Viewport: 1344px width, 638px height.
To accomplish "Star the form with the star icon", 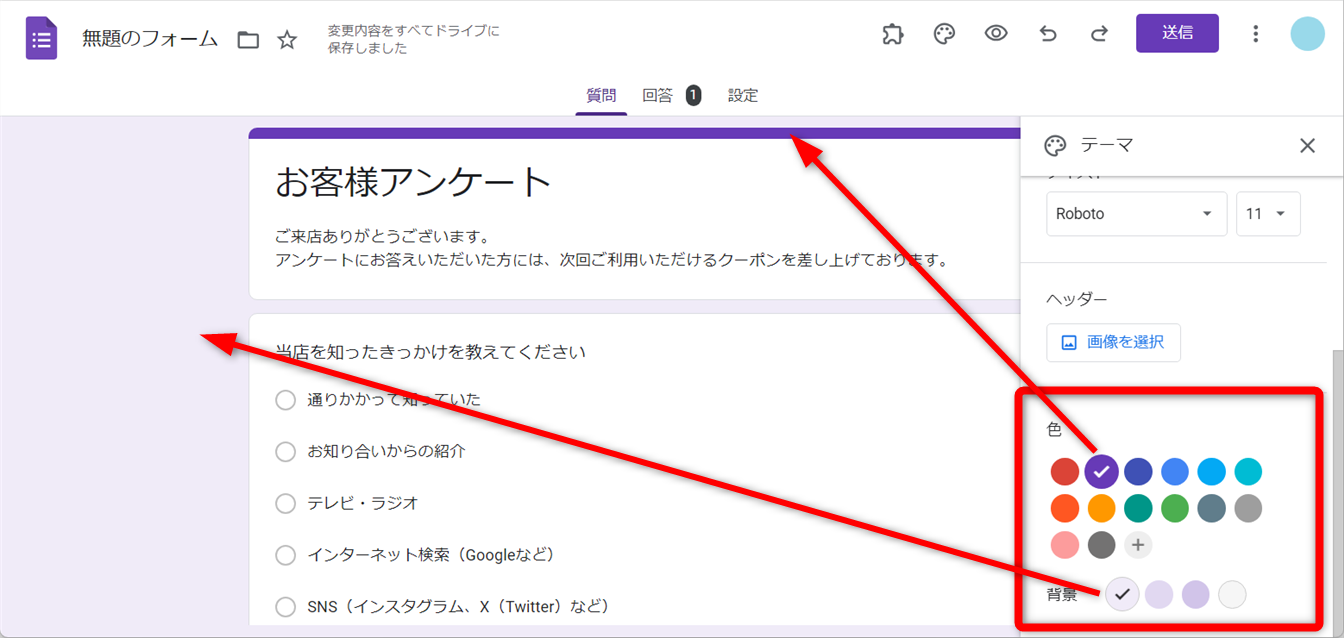I will 287,40.
